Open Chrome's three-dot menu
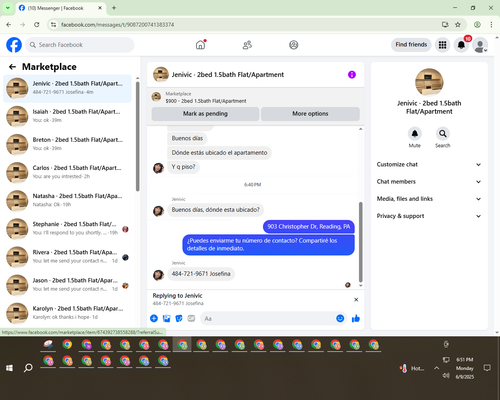500x400 pixels. 491,24
